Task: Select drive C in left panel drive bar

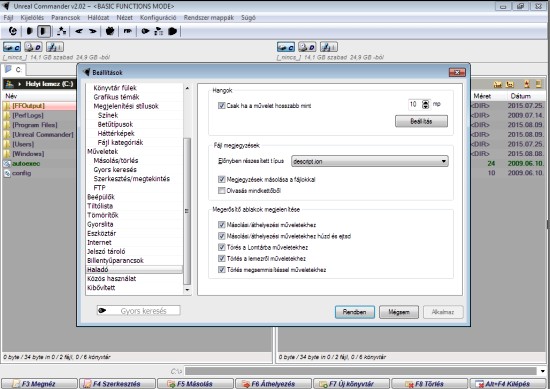Action: coord(12,47)
